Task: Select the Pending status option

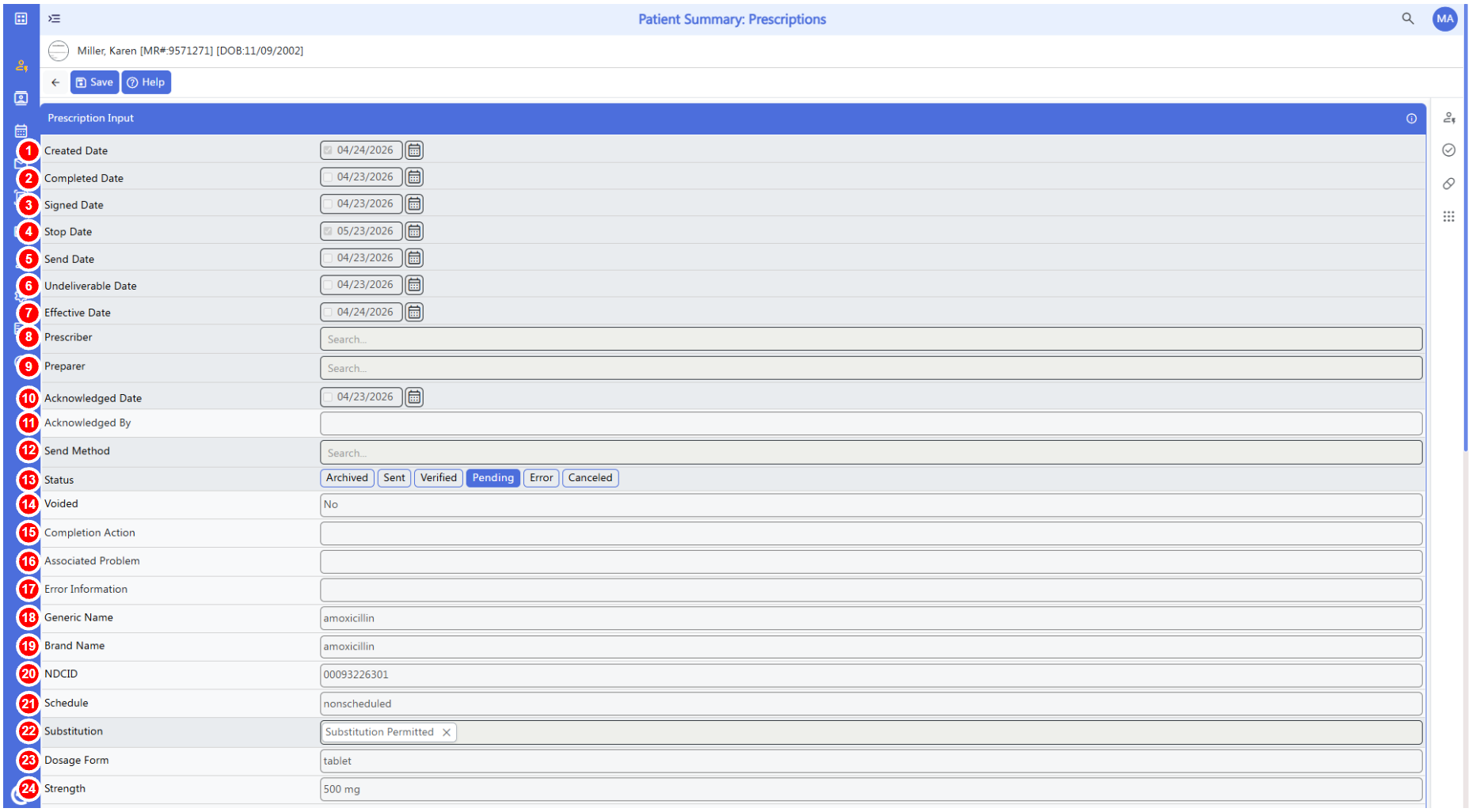Action: [x=493, y=478]
